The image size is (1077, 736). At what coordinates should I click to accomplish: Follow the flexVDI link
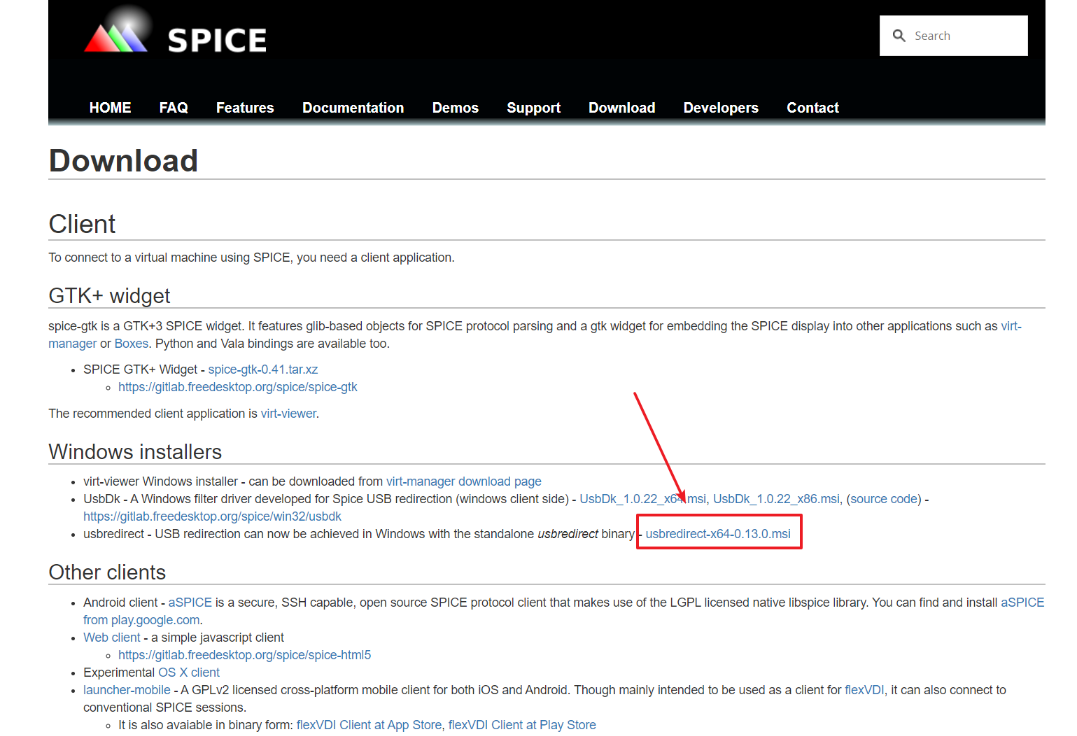[864, 690]
